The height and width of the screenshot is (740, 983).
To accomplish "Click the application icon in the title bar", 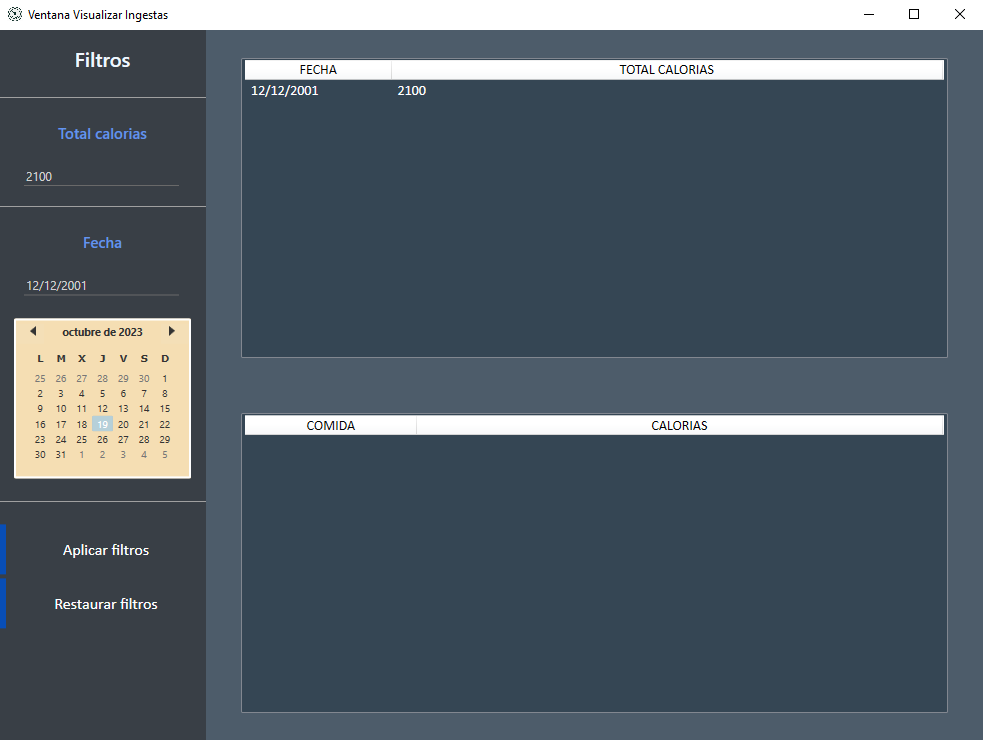I will click(14, 14).
